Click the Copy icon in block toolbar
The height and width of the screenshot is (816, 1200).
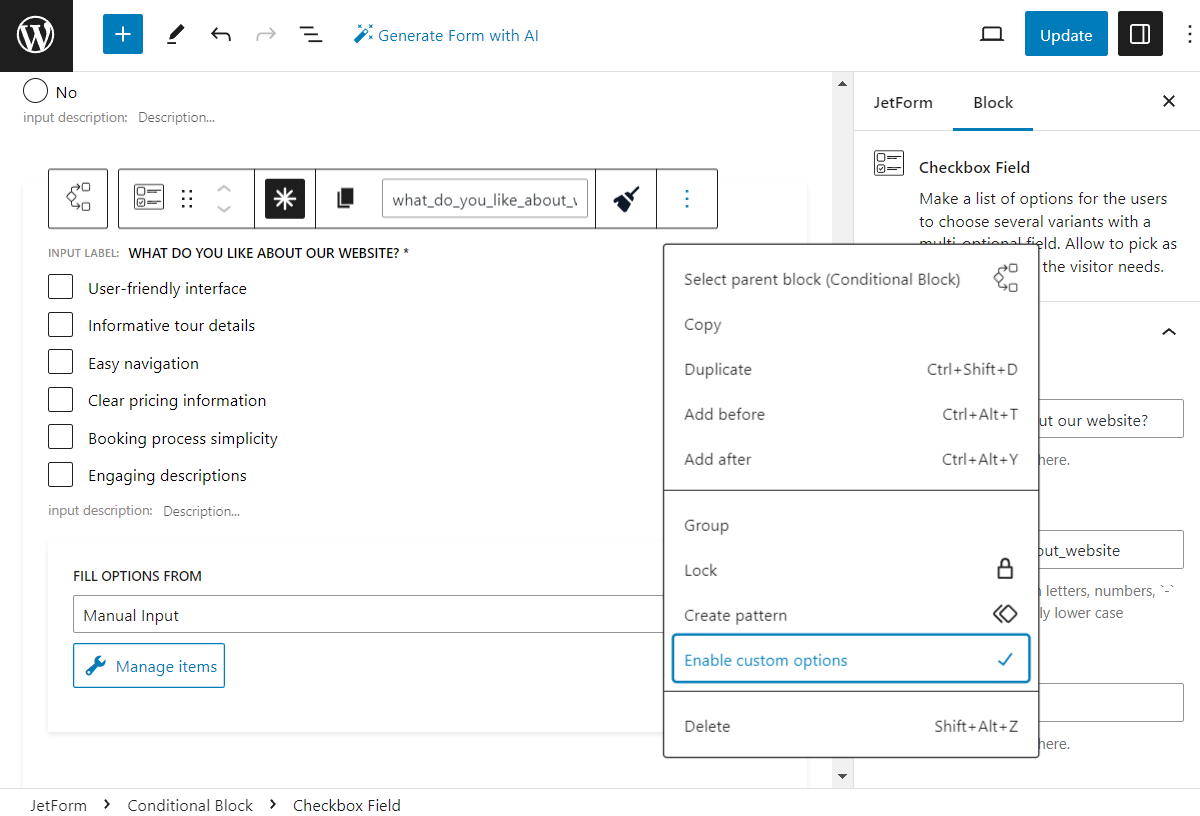[345, 198]
